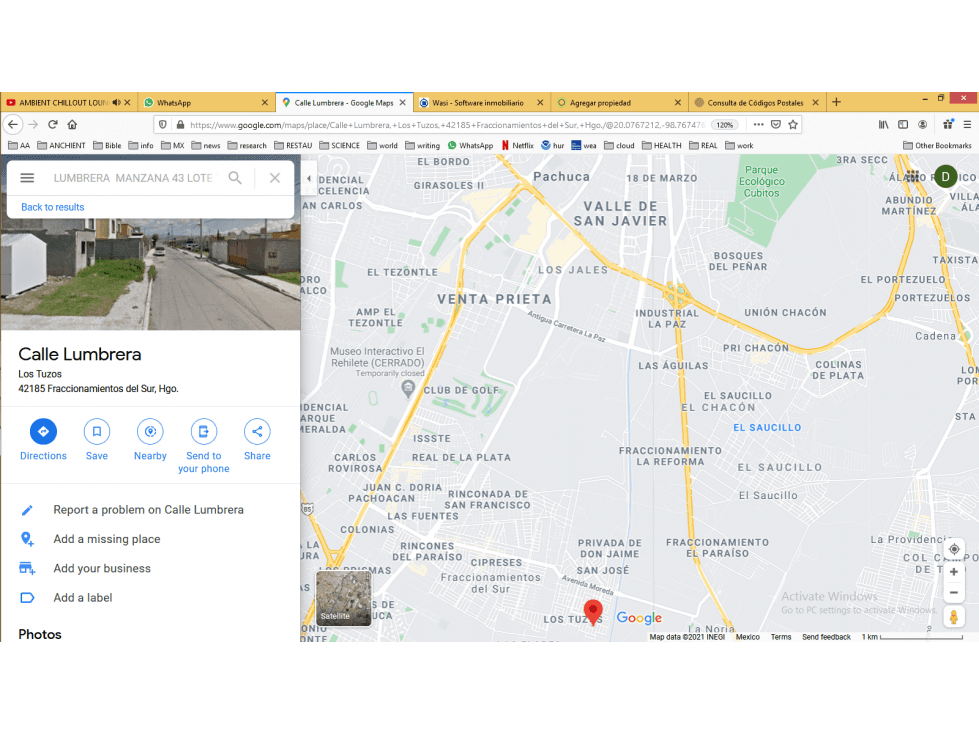This screenshot has height=734, width=979.
Task: Zoom out on the map
Action: point(954,593)
